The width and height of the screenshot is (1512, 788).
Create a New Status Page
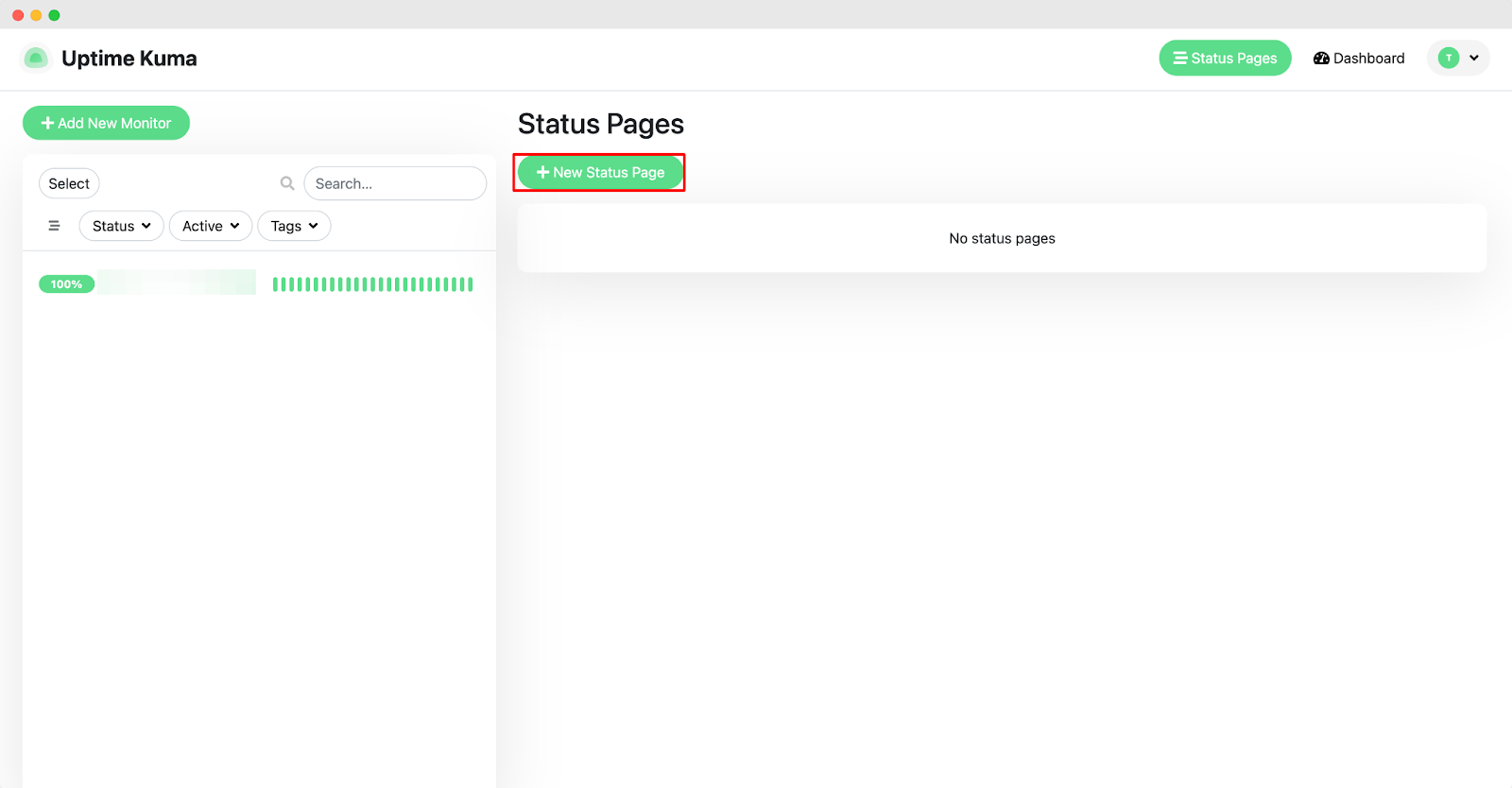point(600,173)
